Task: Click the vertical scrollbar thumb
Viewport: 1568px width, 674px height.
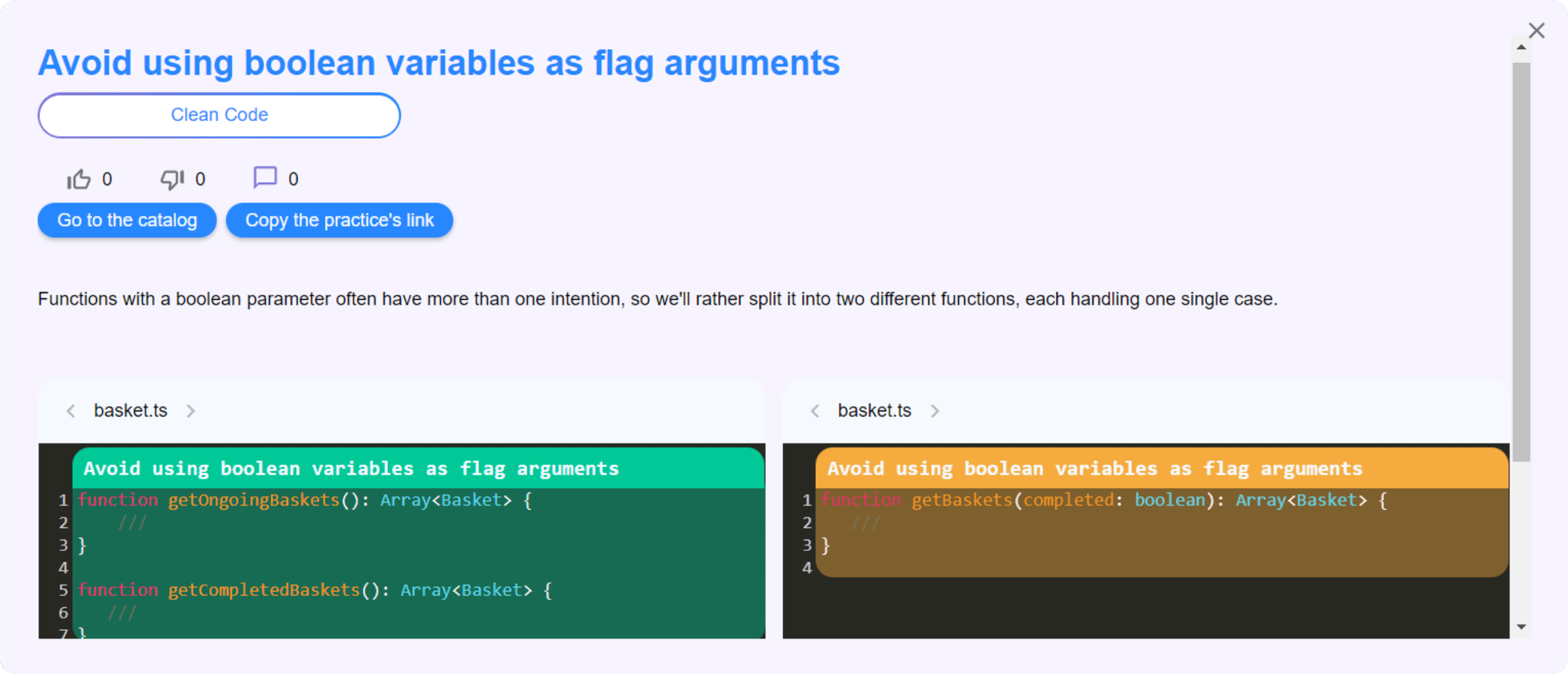Action: pyautogui.click(x=1521, y=262)
